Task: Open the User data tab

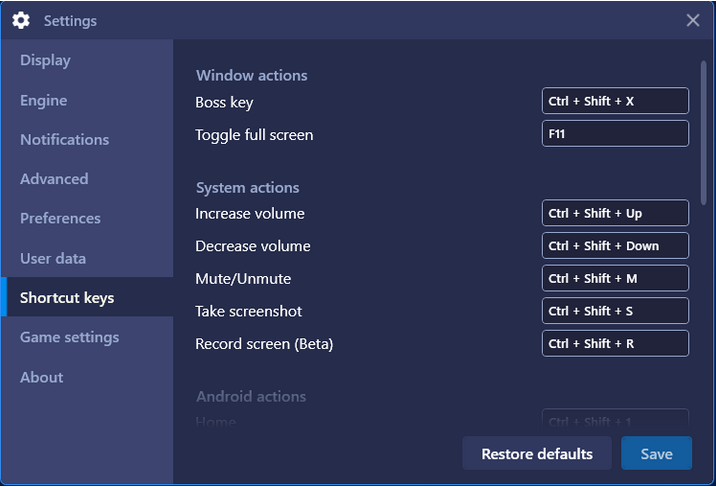Action: [53, 258]
